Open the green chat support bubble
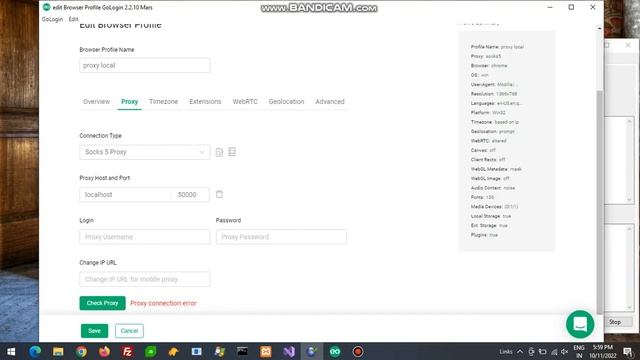This screenshot has width=640, height=360. pos(580,324)
